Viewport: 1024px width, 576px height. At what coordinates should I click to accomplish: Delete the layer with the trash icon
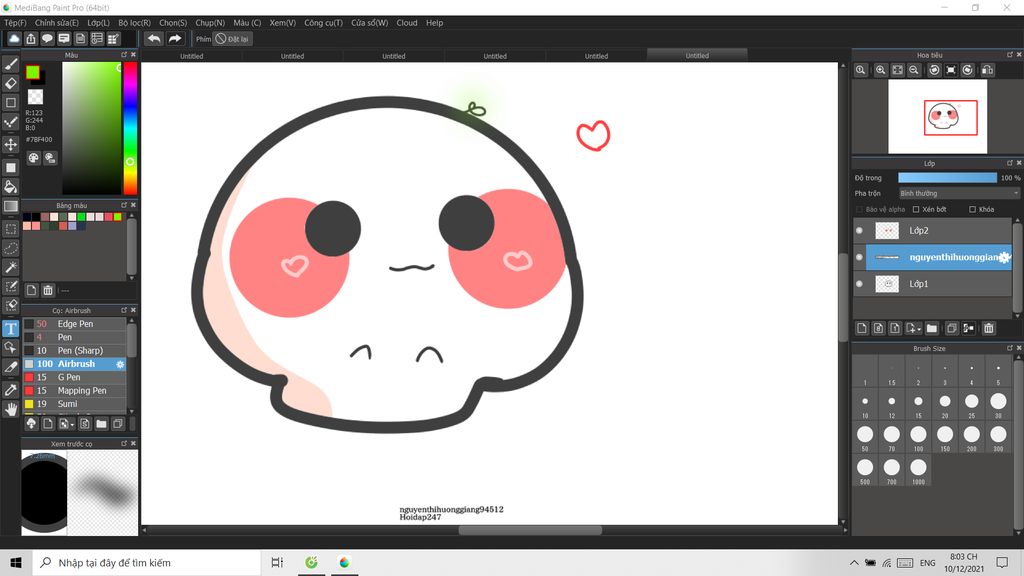[989, 328]
